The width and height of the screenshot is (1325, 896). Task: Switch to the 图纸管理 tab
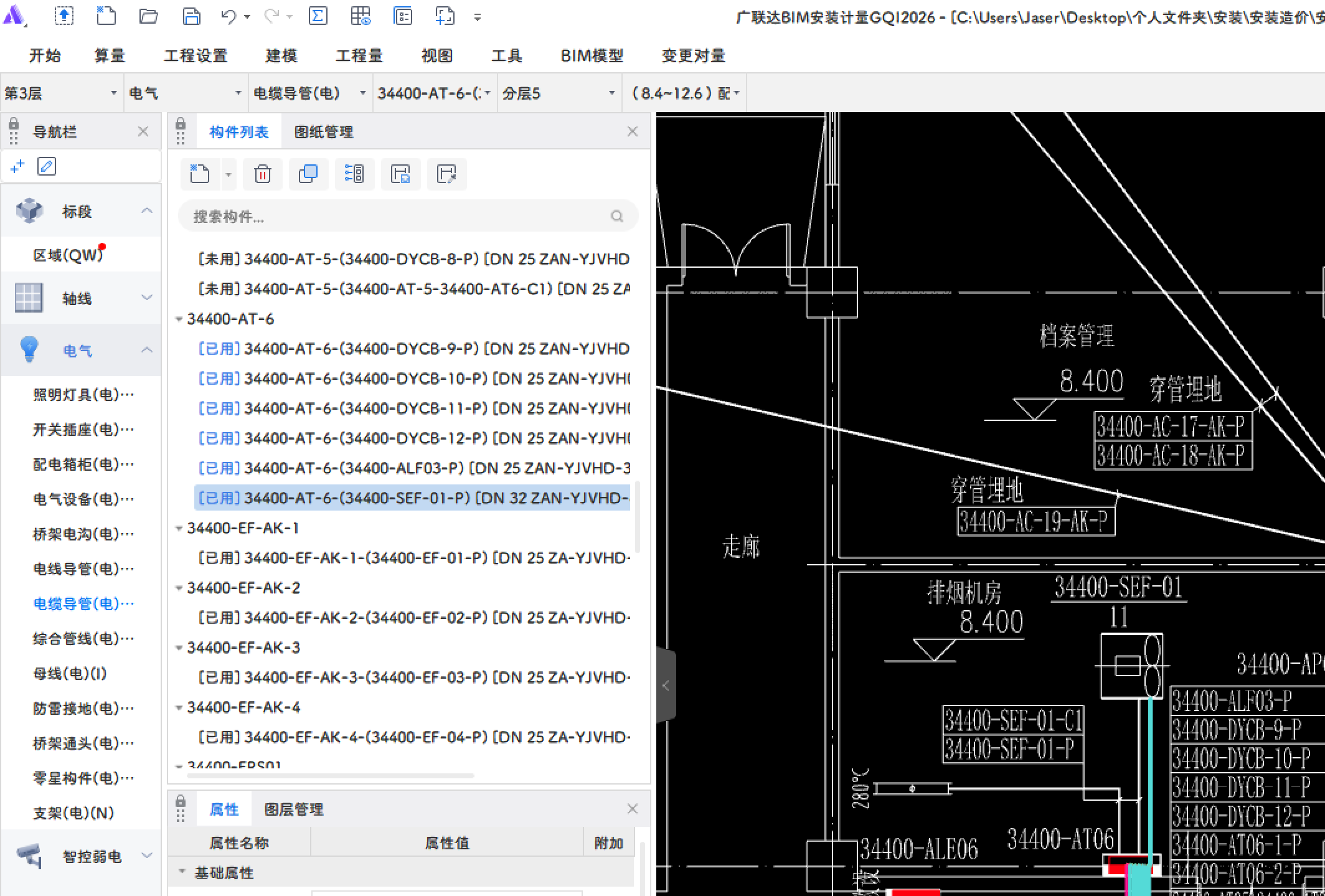coord(323,132)
